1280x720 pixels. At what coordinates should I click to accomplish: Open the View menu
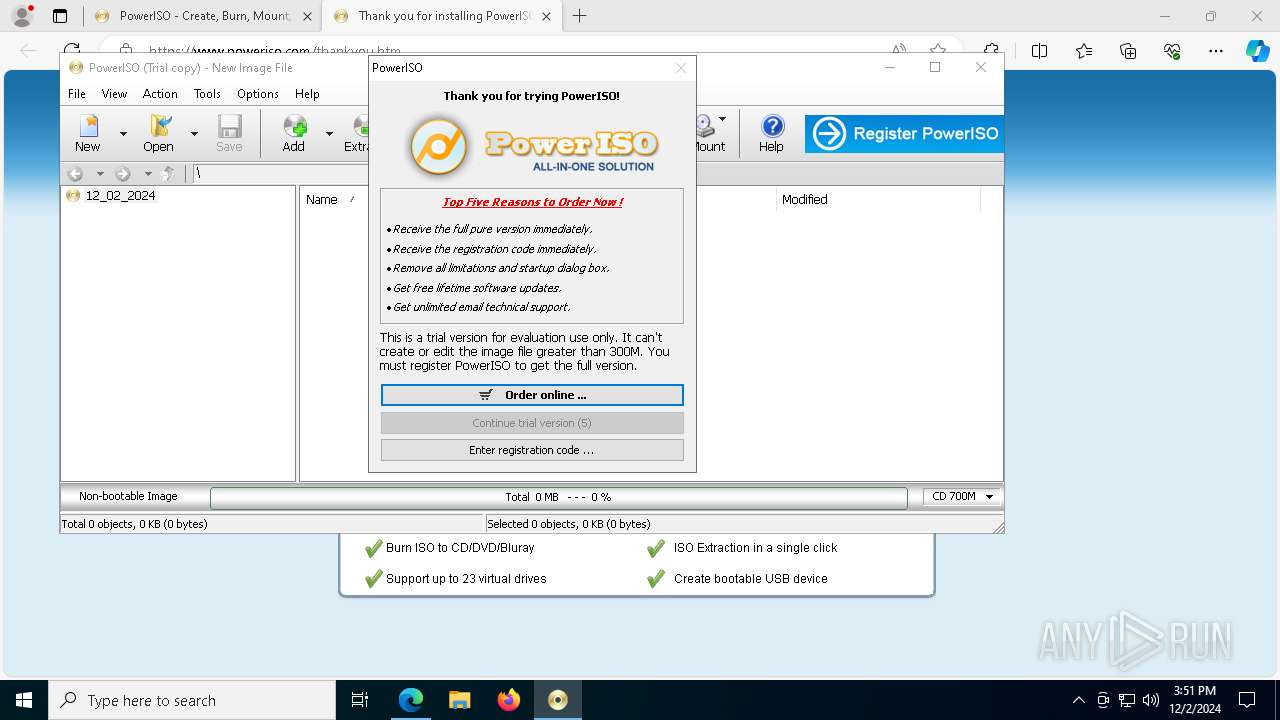pos(114,94)
